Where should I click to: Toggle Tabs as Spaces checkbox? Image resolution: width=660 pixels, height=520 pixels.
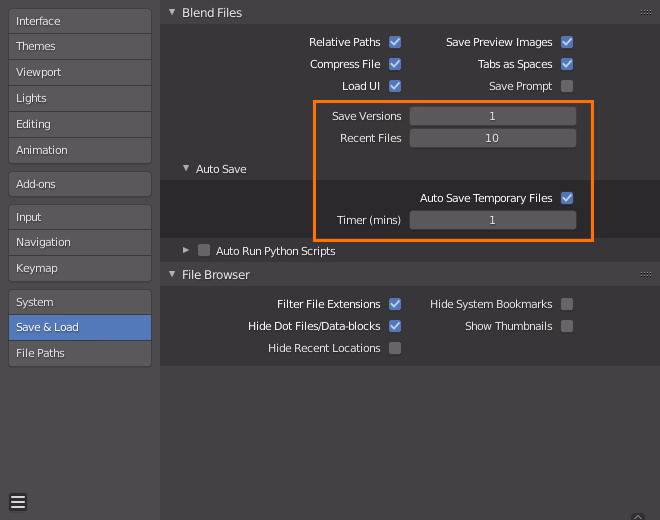pos(567,64)
